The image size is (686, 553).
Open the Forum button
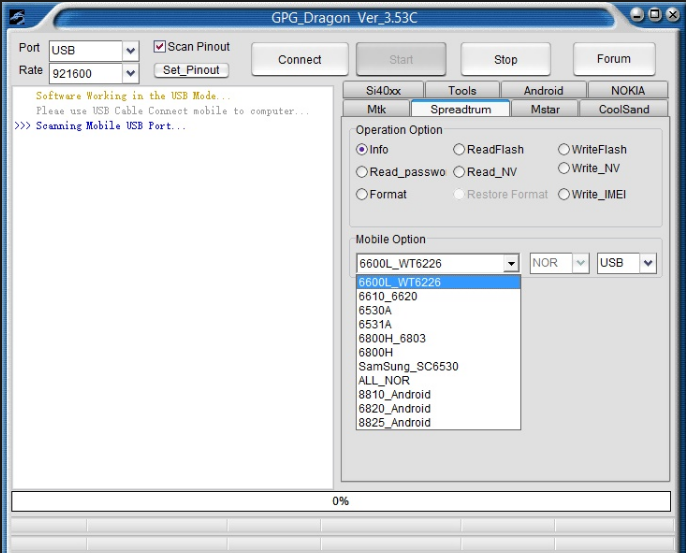click(614, 59)
